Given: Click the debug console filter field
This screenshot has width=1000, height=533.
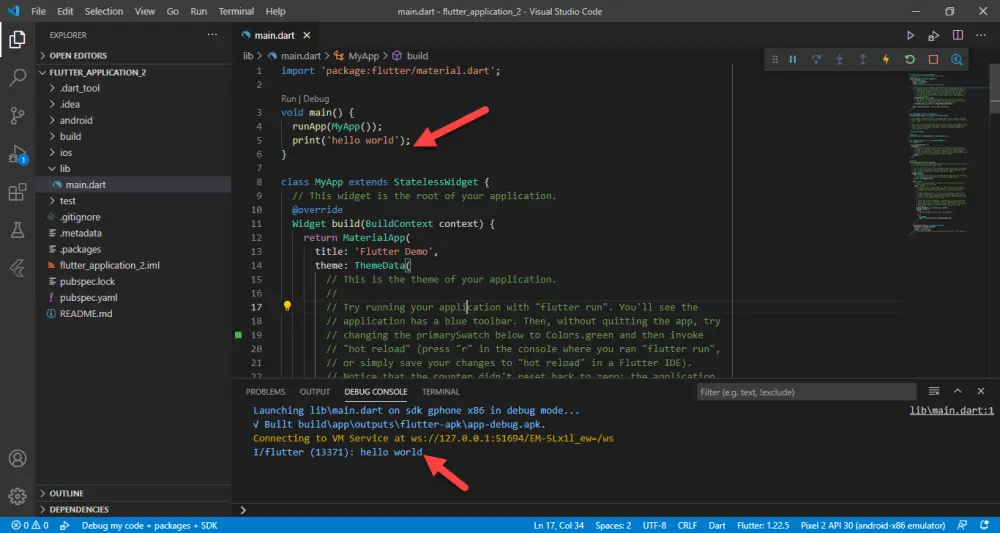Looking at the screenshot, I should [806, 391].
